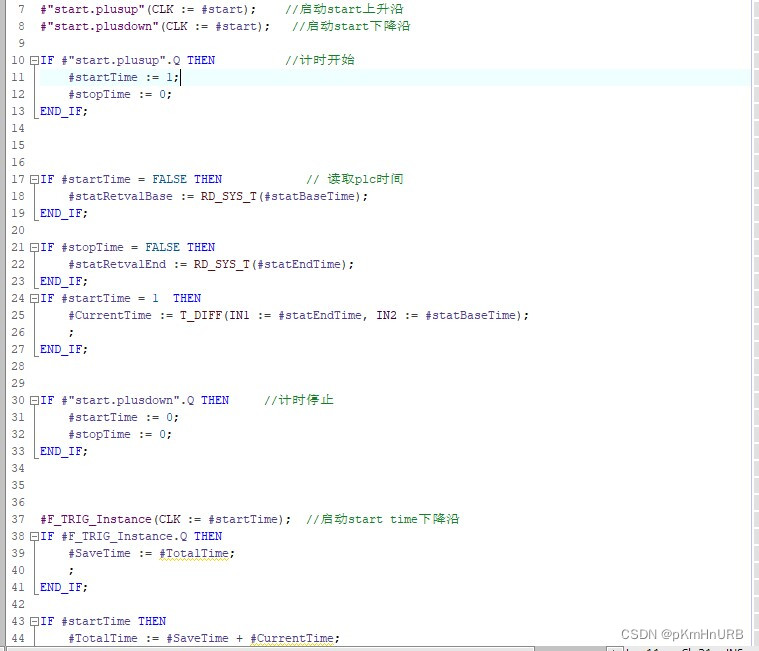Image resolution: width=759 pixels, height=651 pixels.
Task: Click 'IF #stopTime = FALSE THEN' statement
Action: [x=127, y=247]
